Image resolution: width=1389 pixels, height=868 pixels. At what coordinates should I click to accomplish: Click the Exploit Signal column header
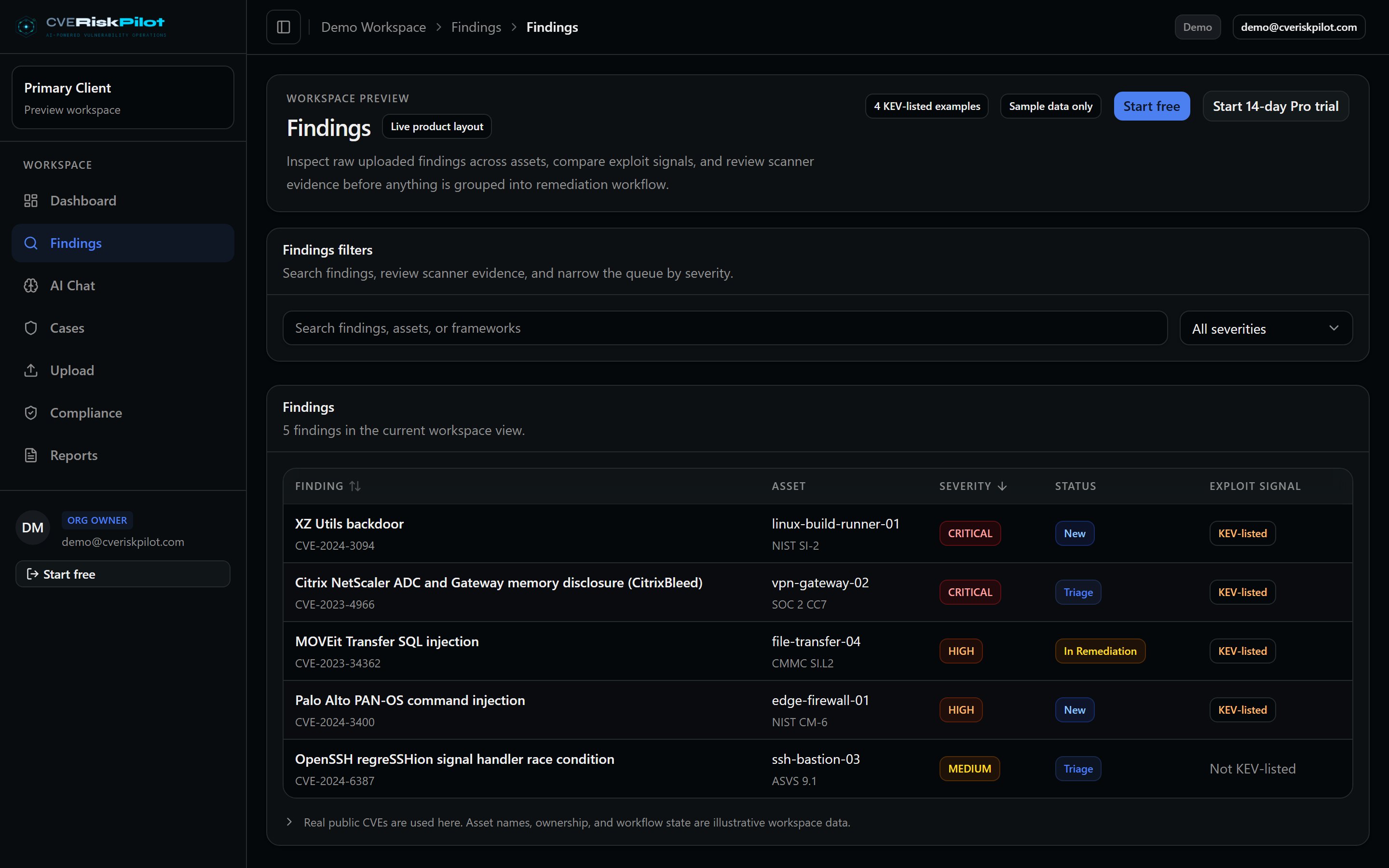pyautogui.click(x=1255, y=486)
